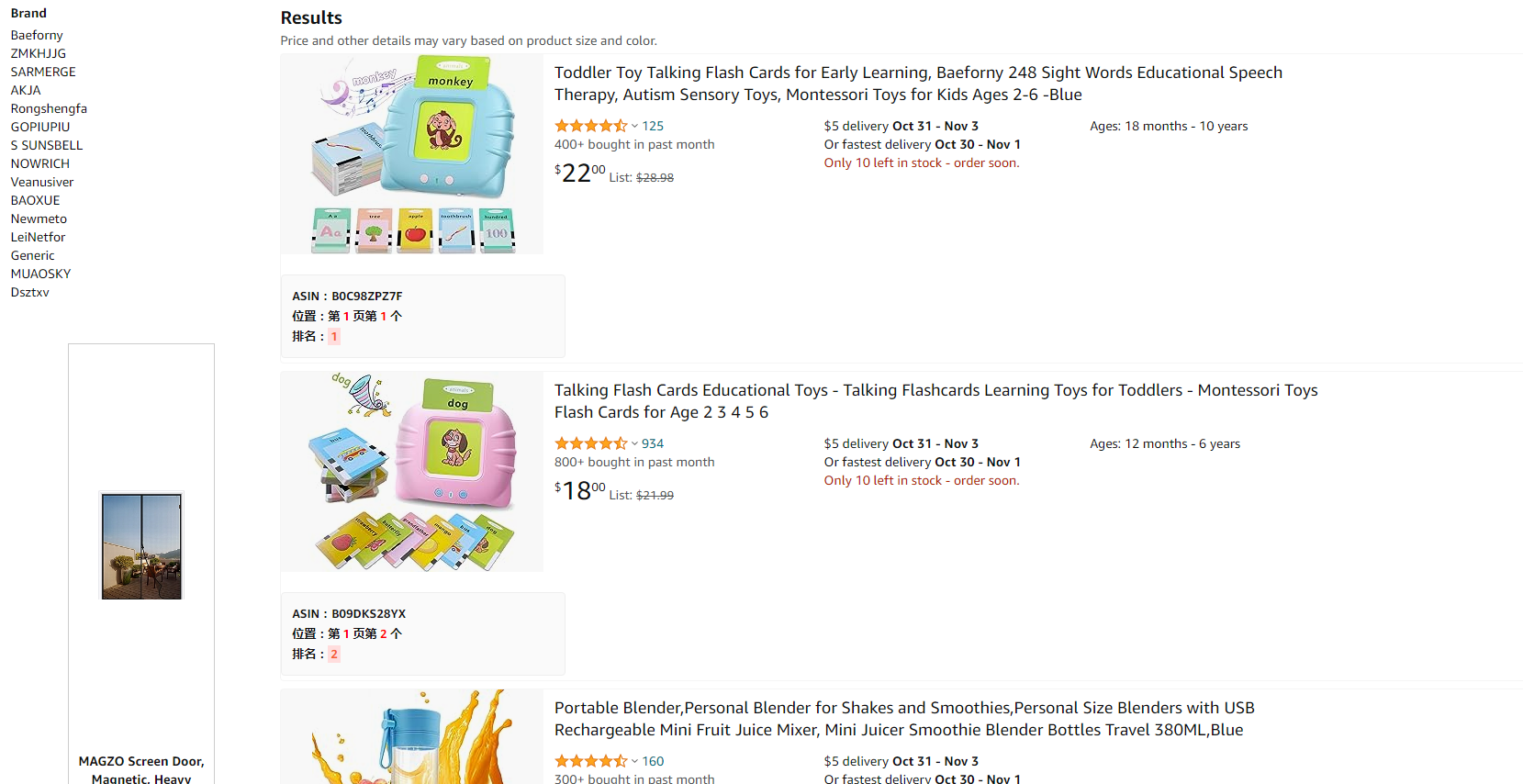Viewport: 1523px width, 784px height.
Task: Click the star rating of the pink flash cards
Action: 590,443
